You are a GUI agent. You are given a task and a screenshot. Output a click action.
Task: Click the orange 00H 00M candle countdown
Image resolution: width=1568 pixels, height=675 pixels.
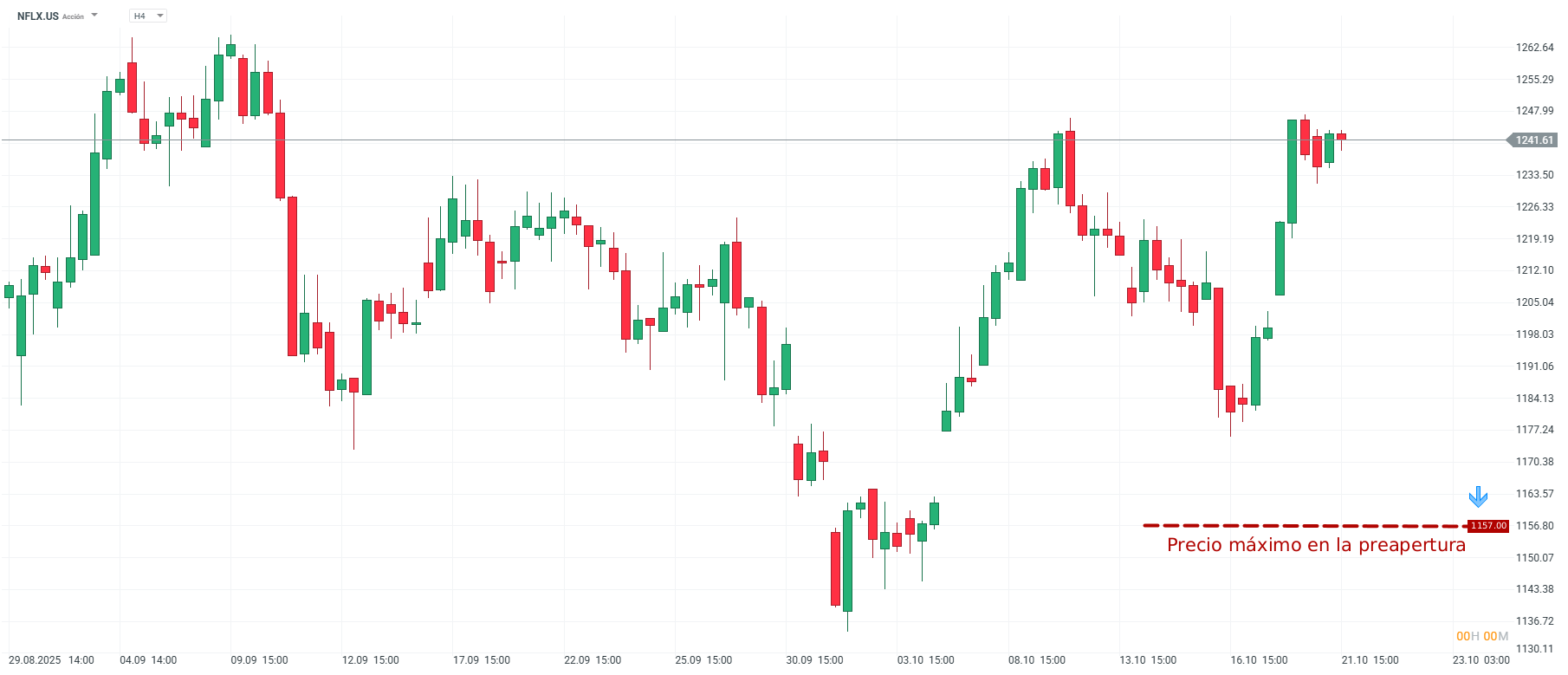(x=1482, y=636)
